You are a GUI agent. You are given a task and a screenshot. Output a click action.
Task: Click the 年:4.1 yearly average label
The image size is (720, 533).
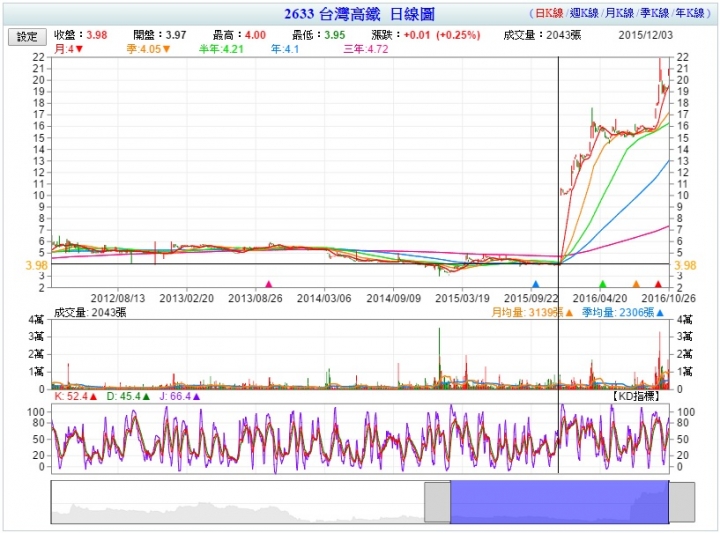coord(285,49)
